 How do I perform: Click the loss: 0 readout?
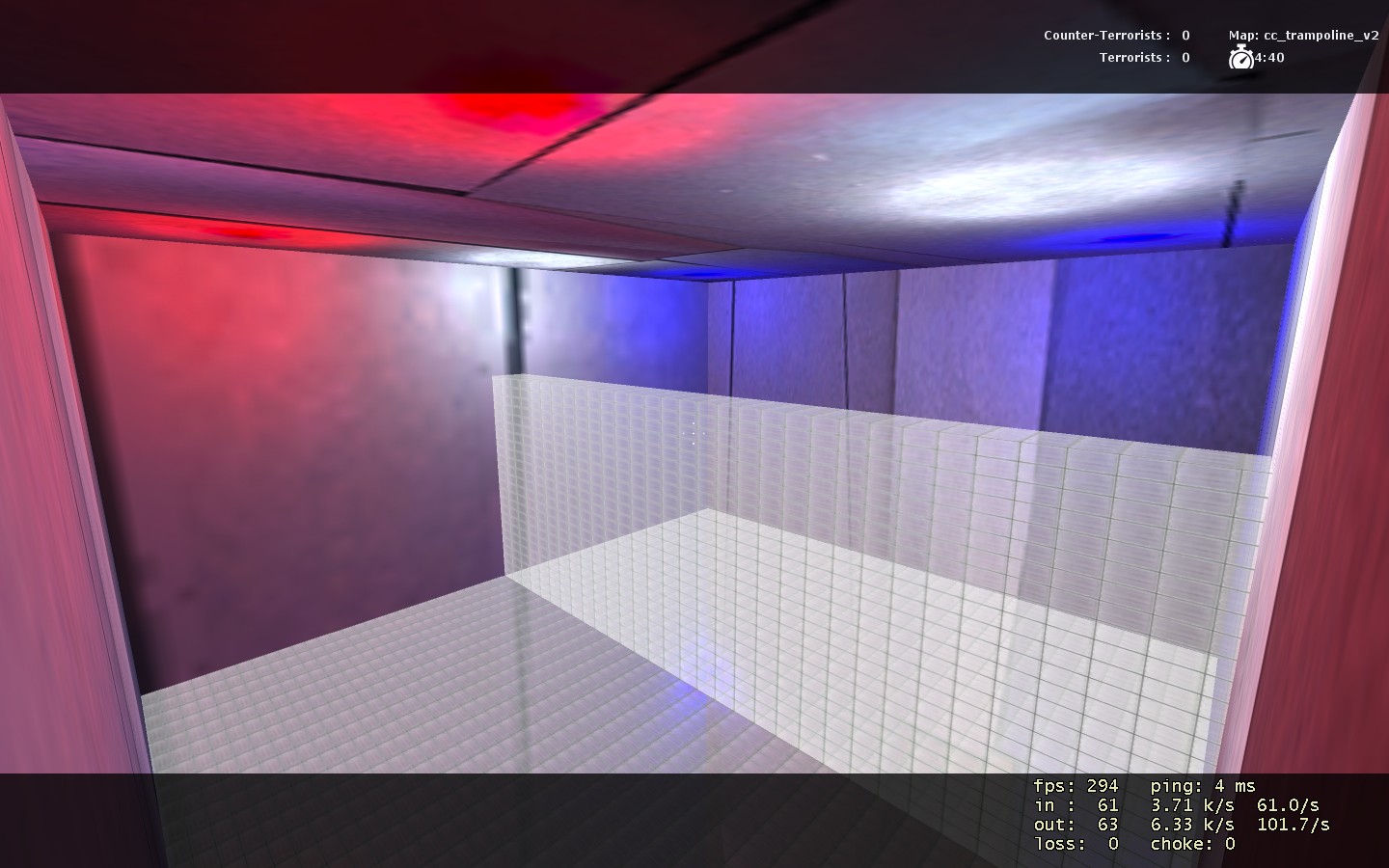1076,844
